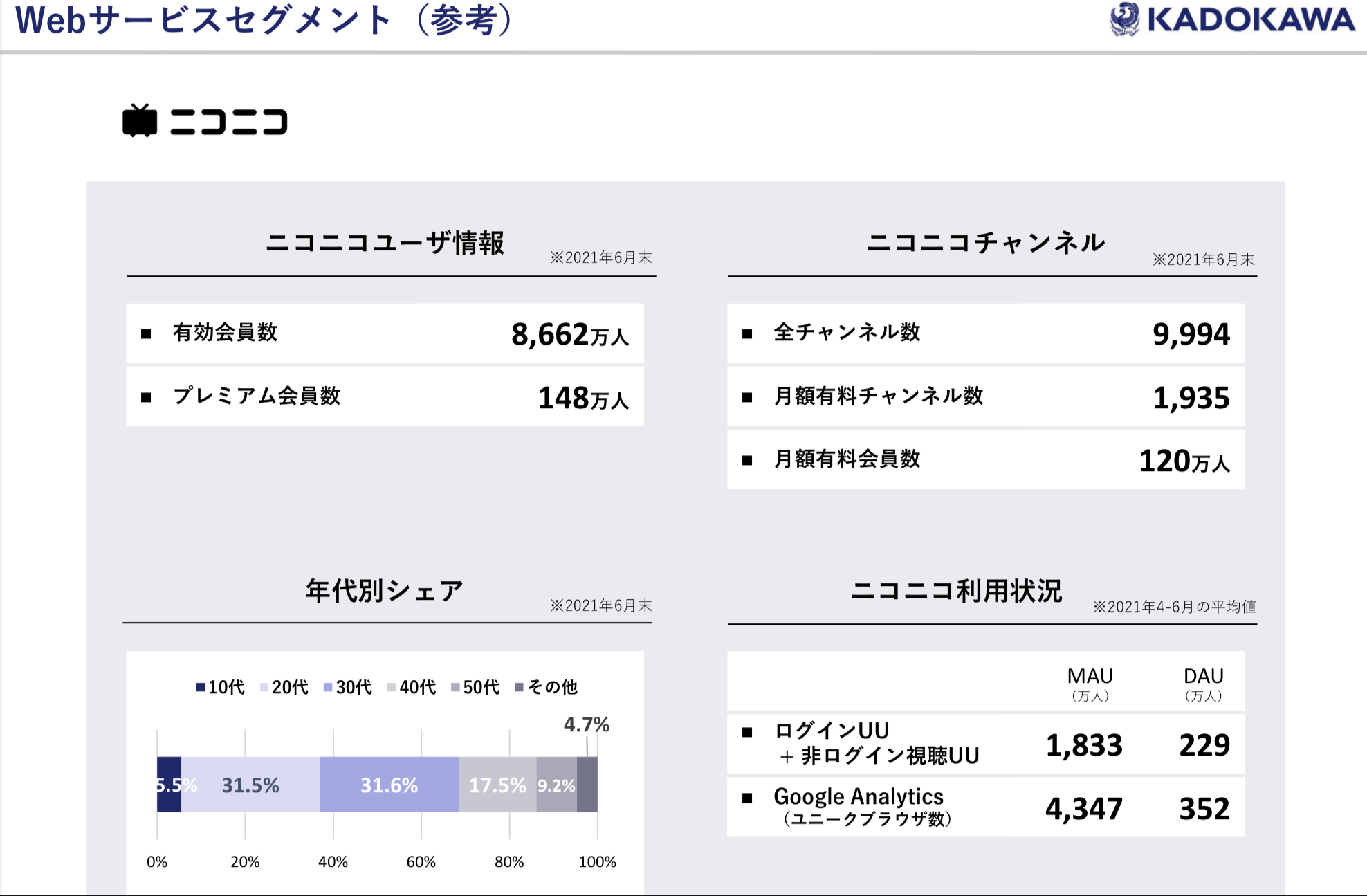Click the 月額有料会員数 label

pos(847,459)
